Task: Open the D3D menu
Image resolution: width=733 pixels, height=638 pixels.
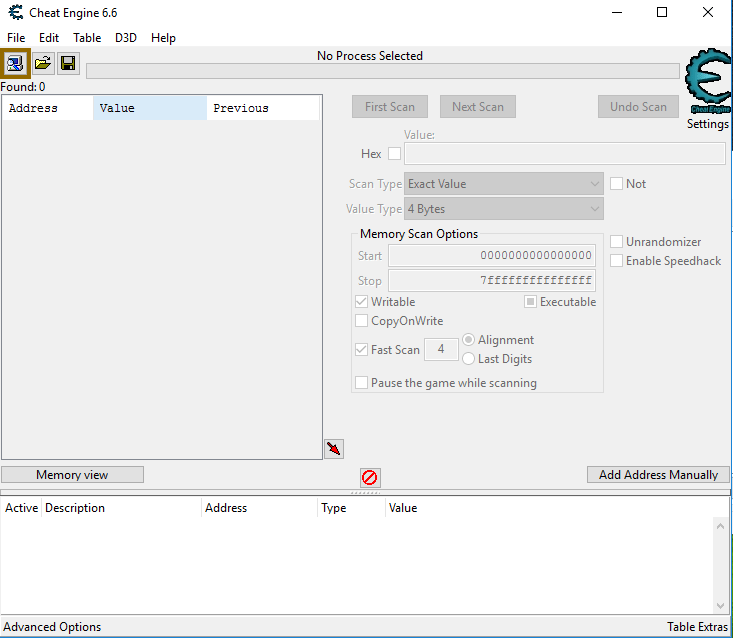Action: 126,38
